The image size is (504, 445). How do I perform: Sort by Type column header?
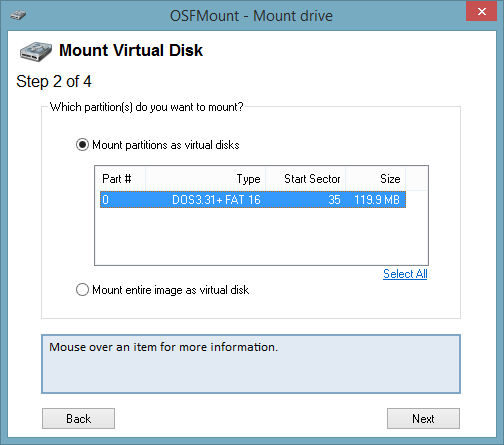(x=205, y=179)
